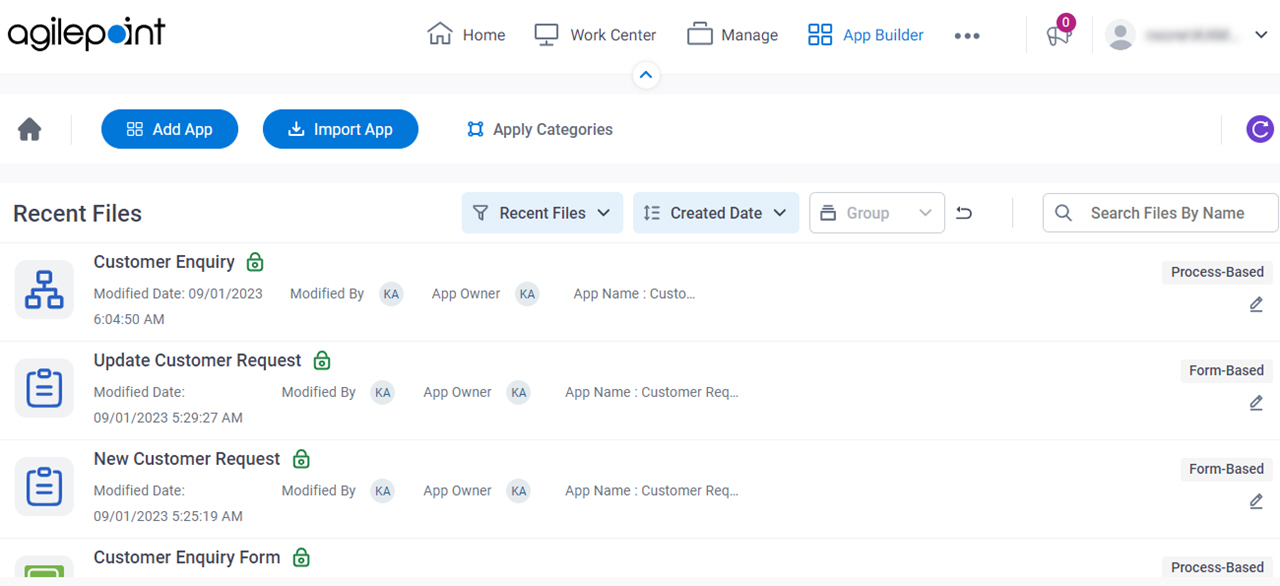Open the Manage menu
Screen dimensions: 1280x586
click(x=732, y=35)
